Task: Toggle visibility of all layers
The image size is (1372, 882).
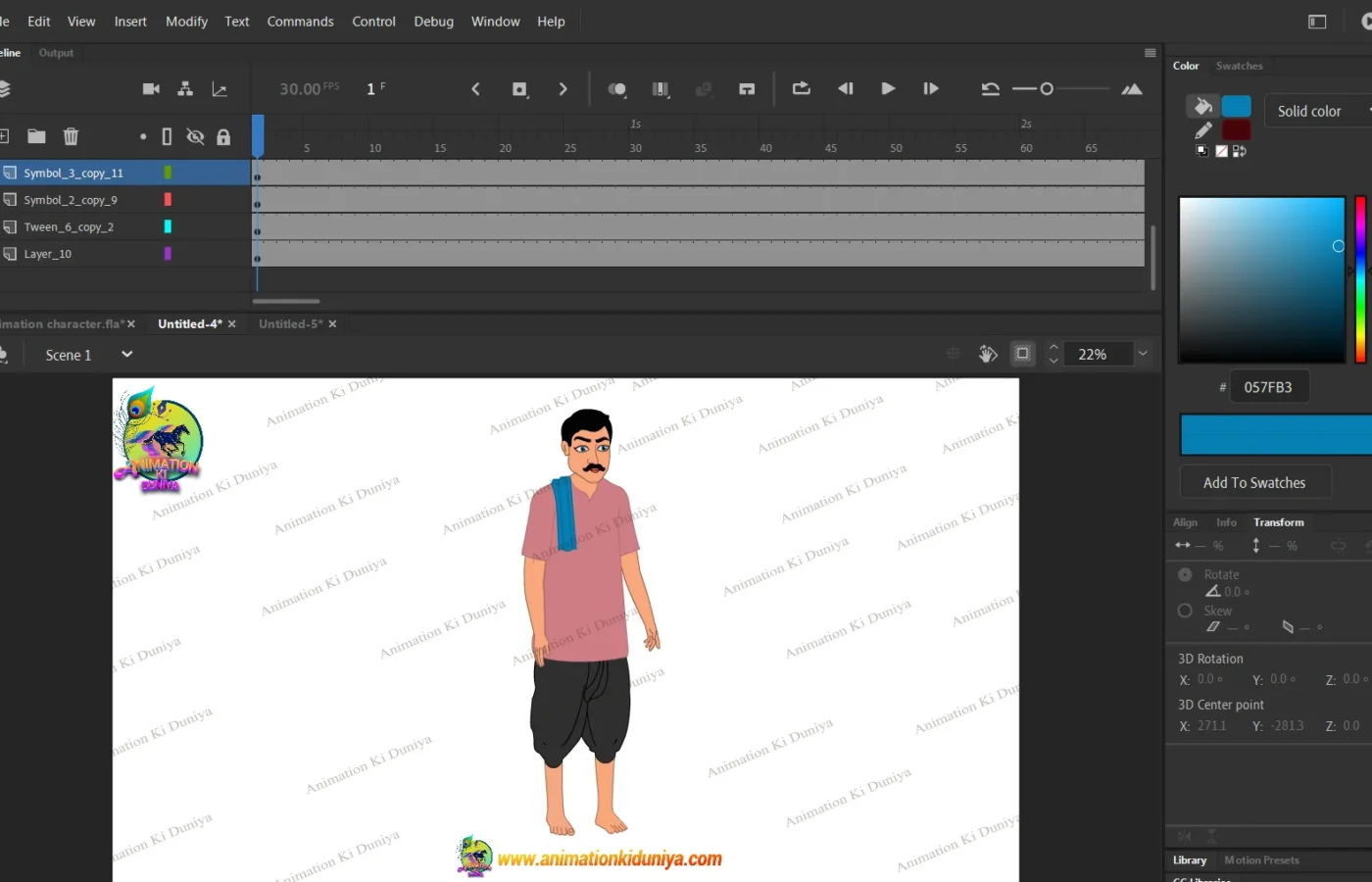Action: 195,136
